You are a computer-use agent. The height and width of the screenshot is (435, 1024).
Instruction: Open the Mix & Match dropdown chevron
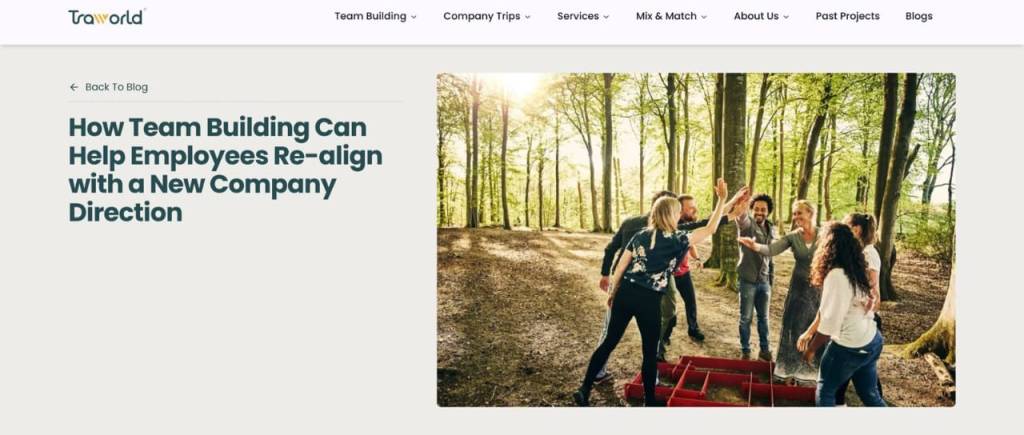[x=704, y=17]
